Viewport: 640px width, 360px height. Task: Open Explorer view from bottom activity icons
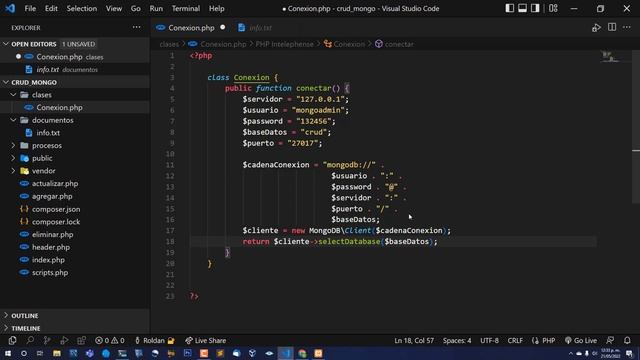click(12, 340)
